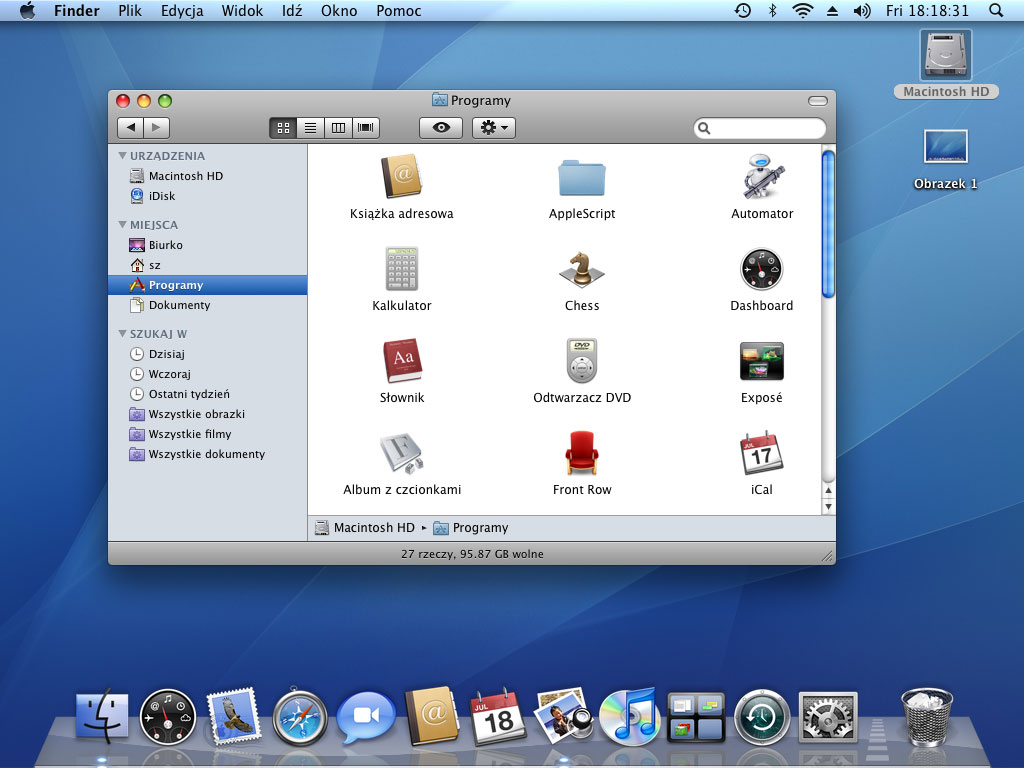Open Dashboard in the Programy window
This screenshot has height=768, width=1024.
(761, 269)
